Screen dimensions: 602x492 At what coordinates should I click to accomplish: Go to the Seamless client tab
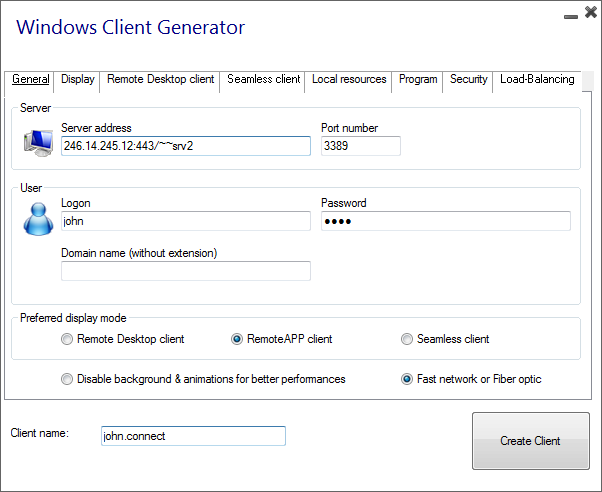263,80
